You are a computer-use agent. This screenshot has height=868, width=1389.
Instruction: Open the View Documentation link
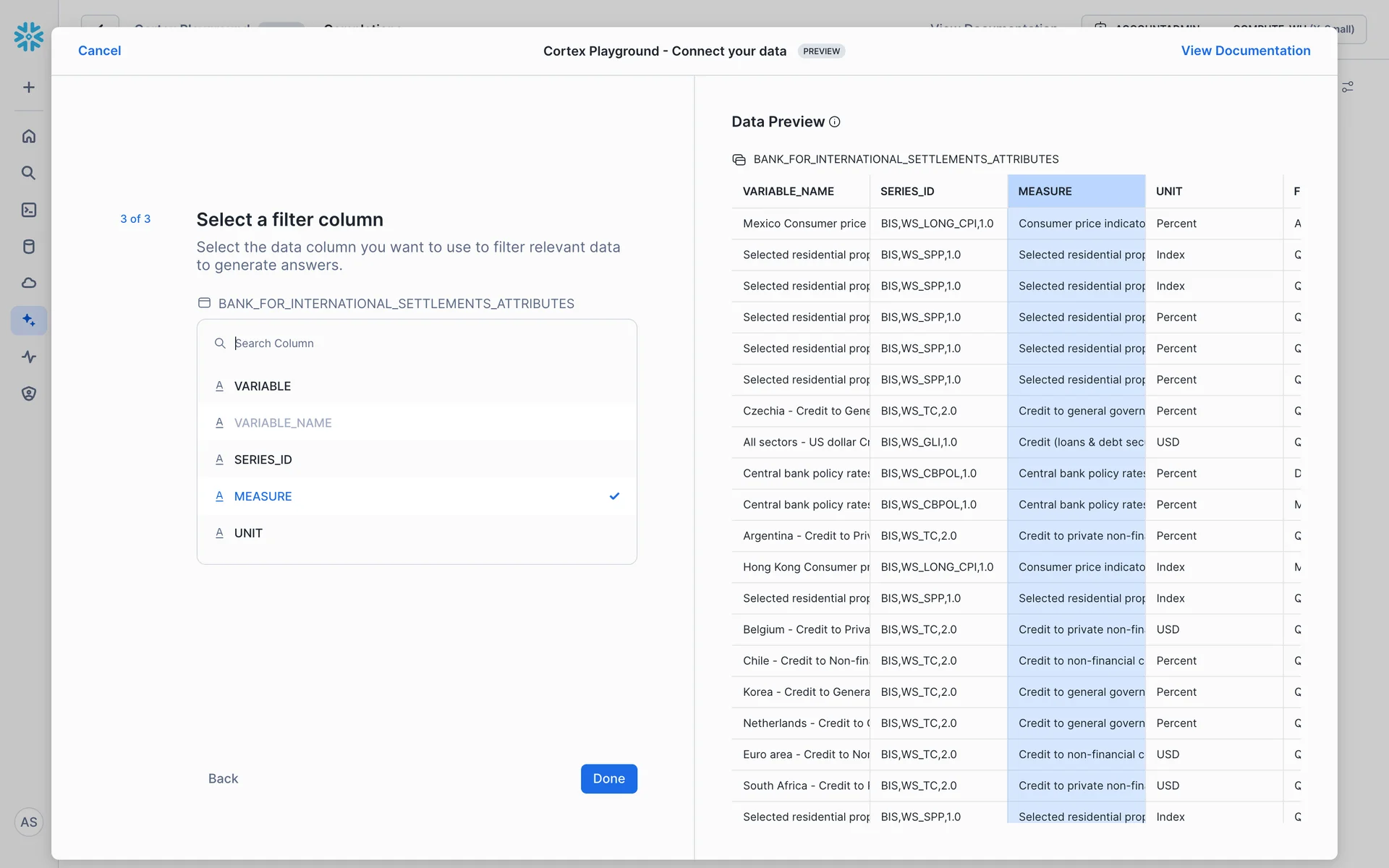coord(1245,51)
